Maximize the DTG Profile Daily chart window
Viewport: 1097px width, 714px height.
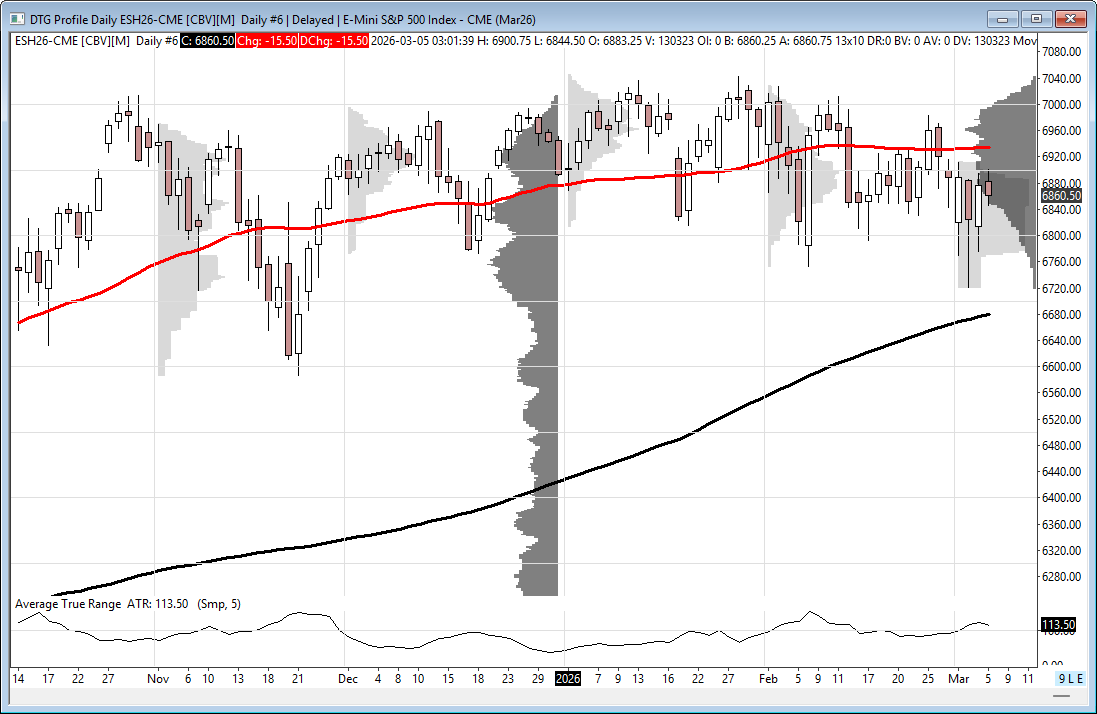(x=1036, y=18)
